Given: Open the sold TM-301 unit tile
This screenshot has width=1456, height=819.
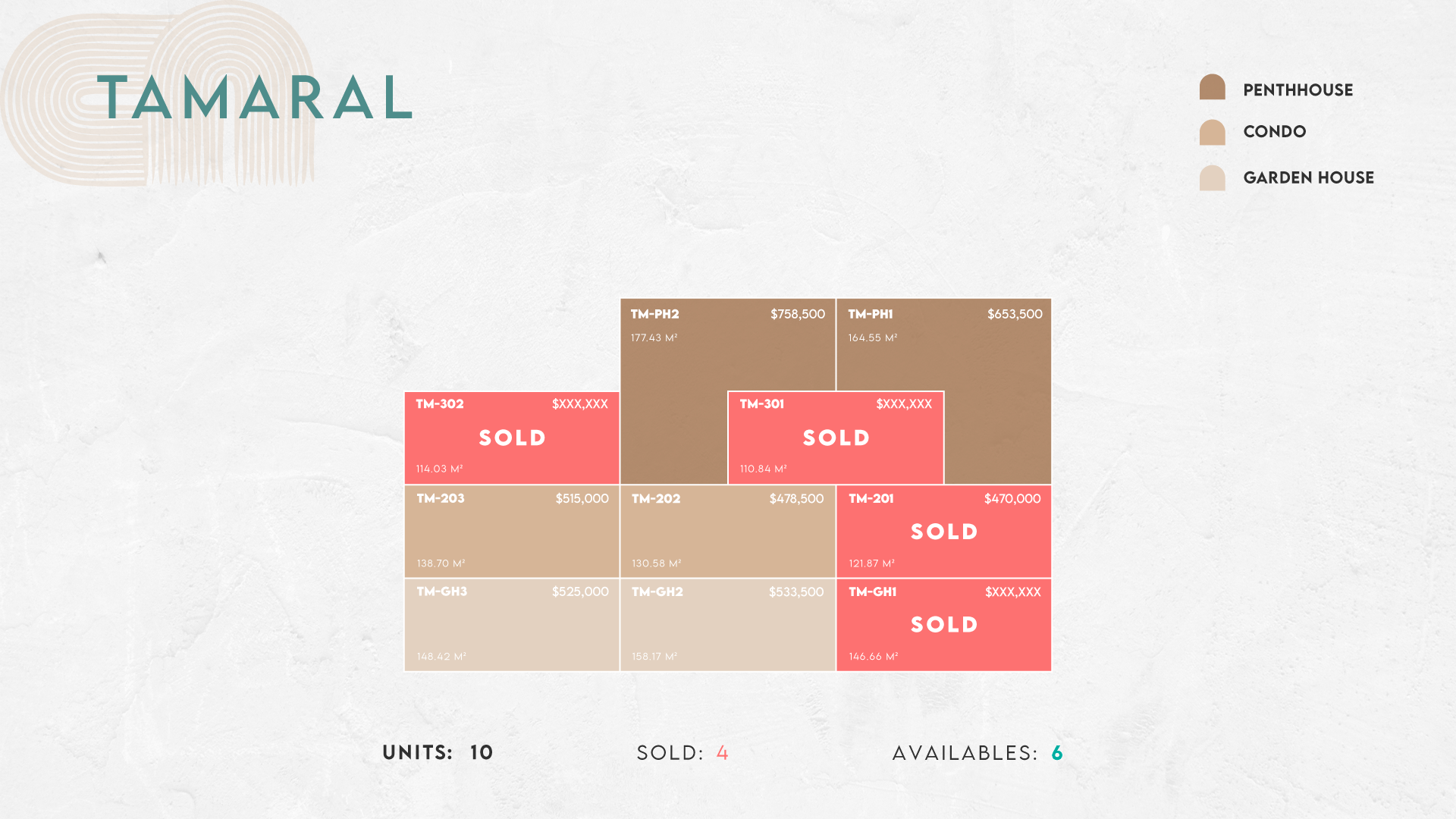Looking at the screenshot, I should click(x=836, y=438).
